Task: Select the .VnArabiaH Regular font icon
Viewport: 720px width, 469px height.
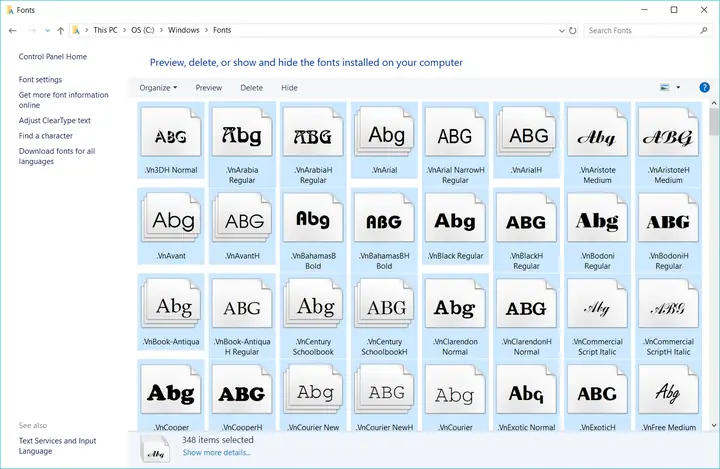Action: click(x=313, y=132)
